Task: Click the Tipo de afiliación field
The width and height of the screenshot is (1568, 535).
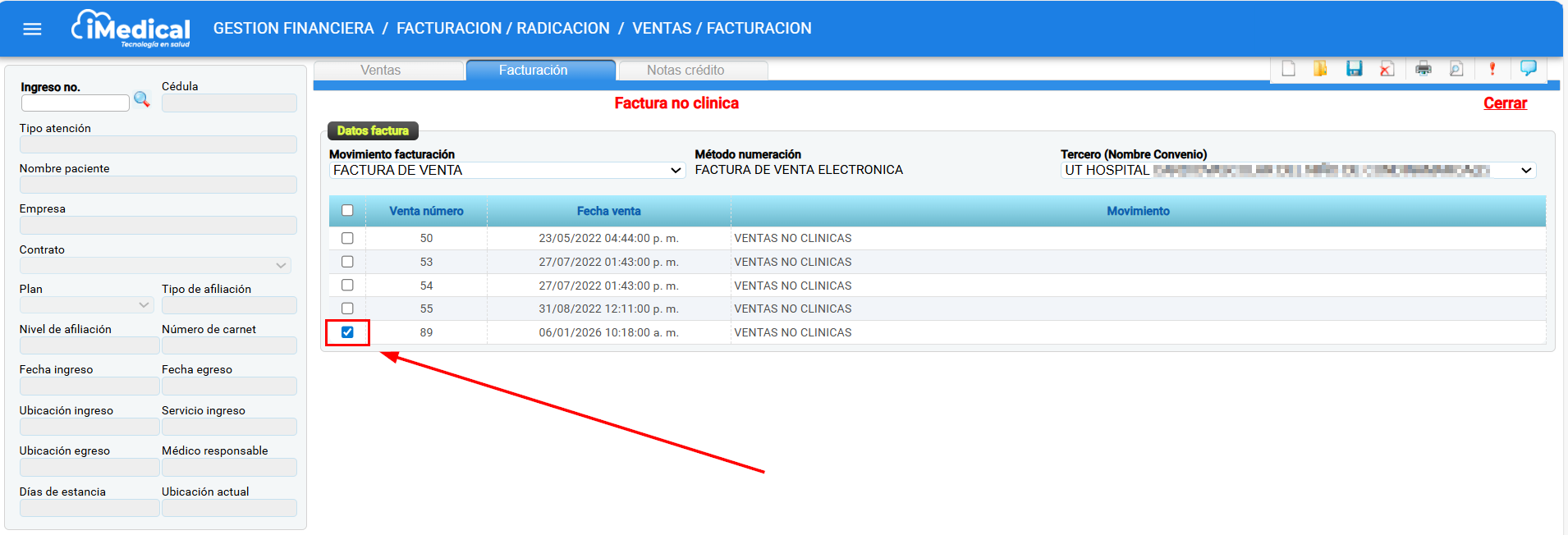Action: pyautogui.click(x=229, y=305)
